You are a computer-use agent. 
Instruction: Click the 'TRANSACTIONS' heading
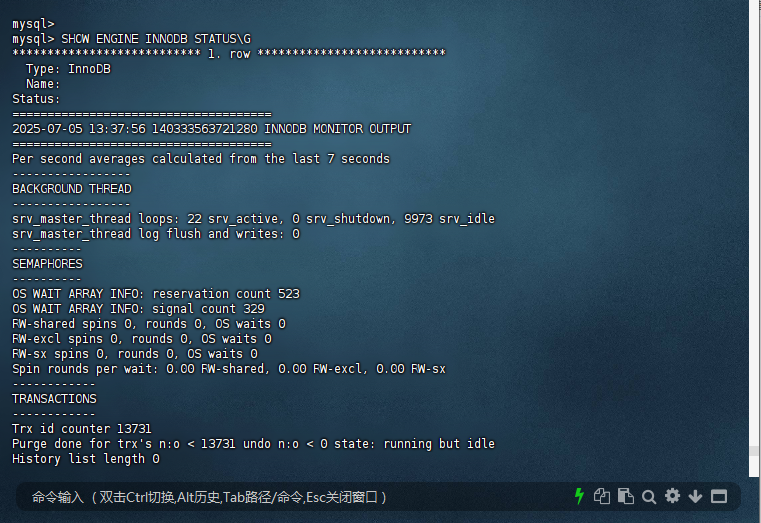(54, 399)
